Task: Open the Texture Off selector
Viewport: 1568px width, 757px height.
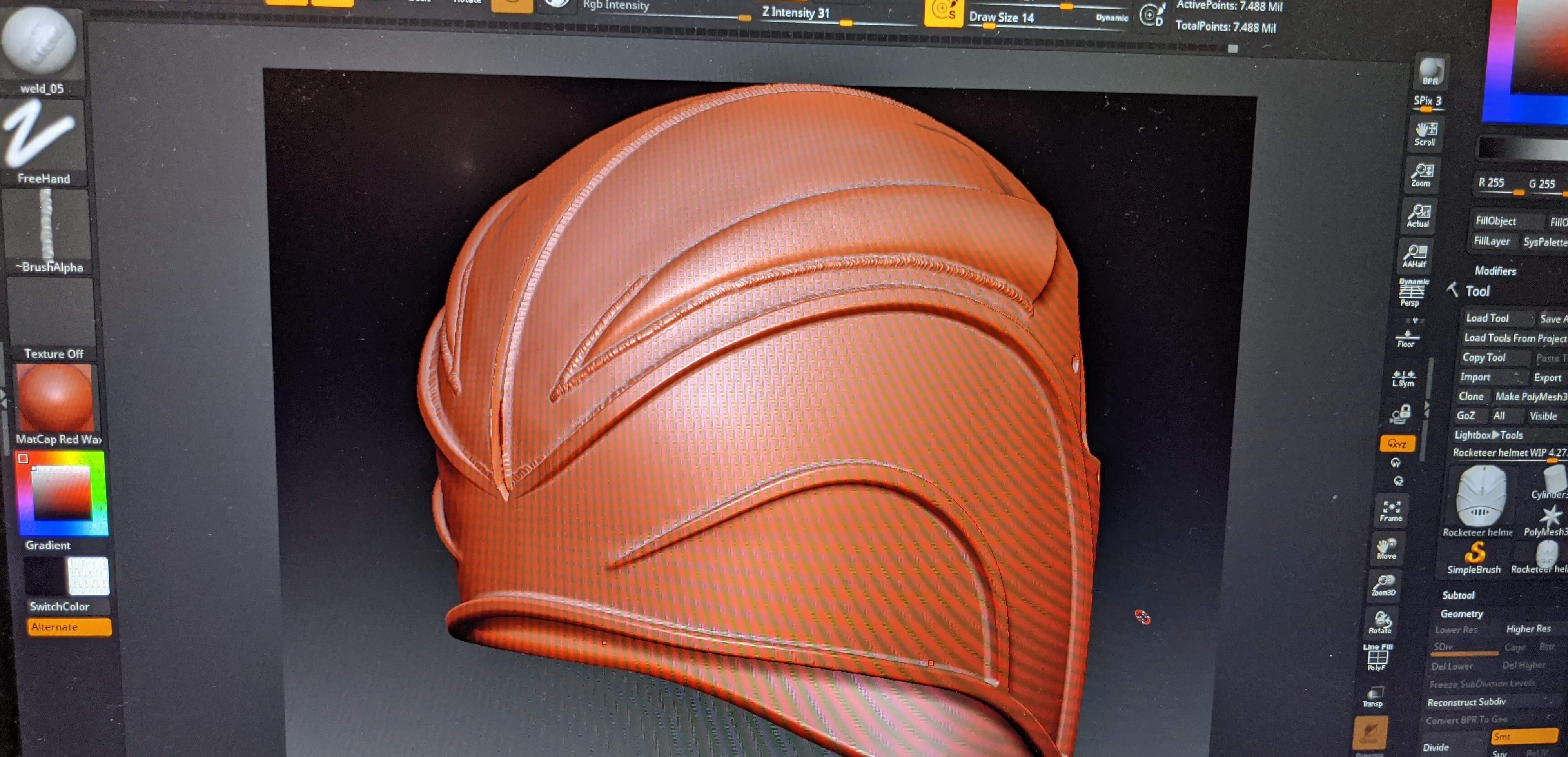Action: 52,318
